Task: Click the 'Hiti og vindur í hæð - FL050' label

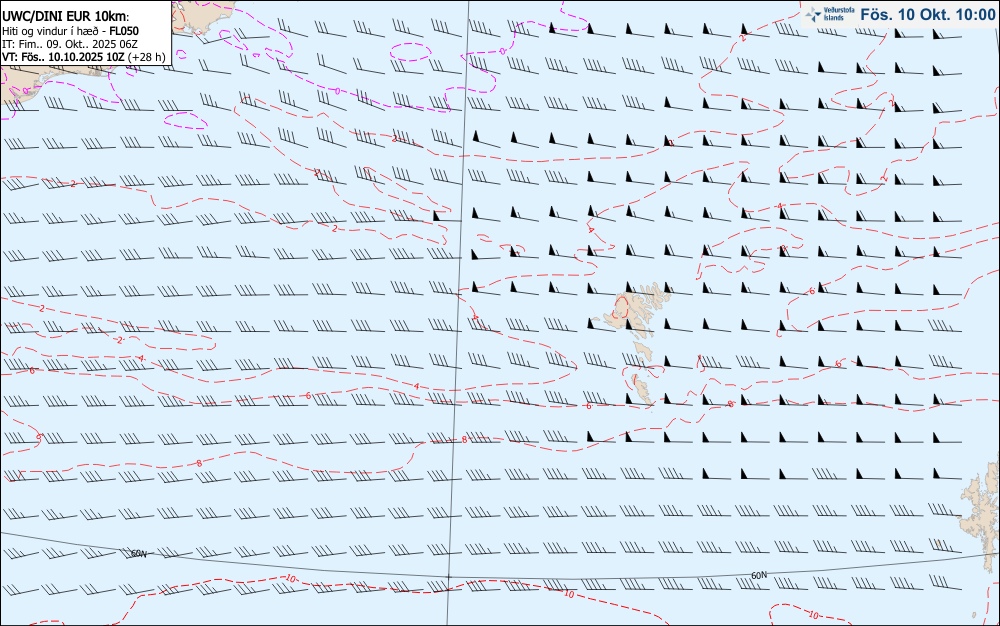Action: (70, 31)
